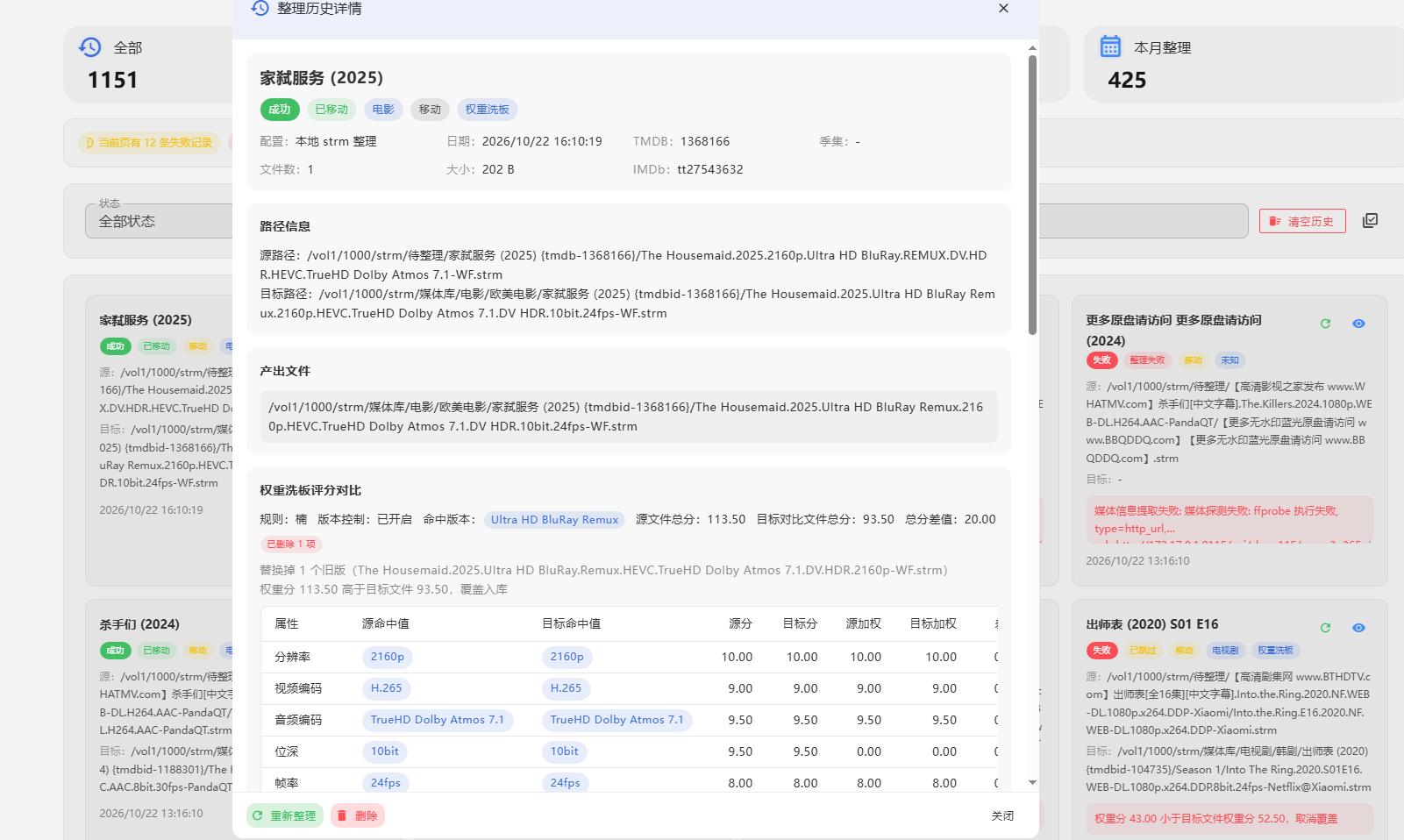Click the 媒体信息提取失败 error message box
The image size is (1404, 840).
point(1229,520)
